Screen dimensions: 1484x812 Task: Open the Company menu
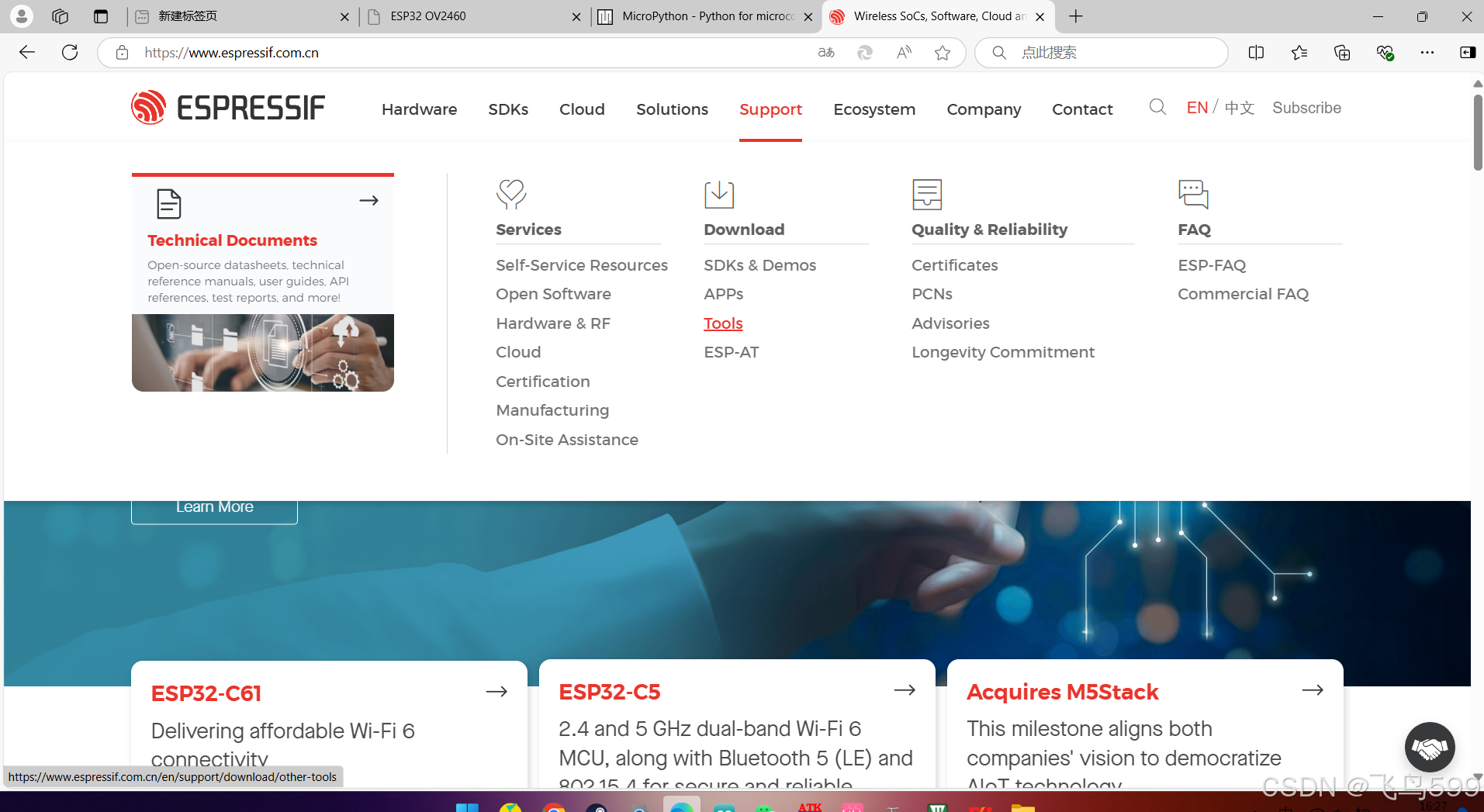click(x=984, y=109)
